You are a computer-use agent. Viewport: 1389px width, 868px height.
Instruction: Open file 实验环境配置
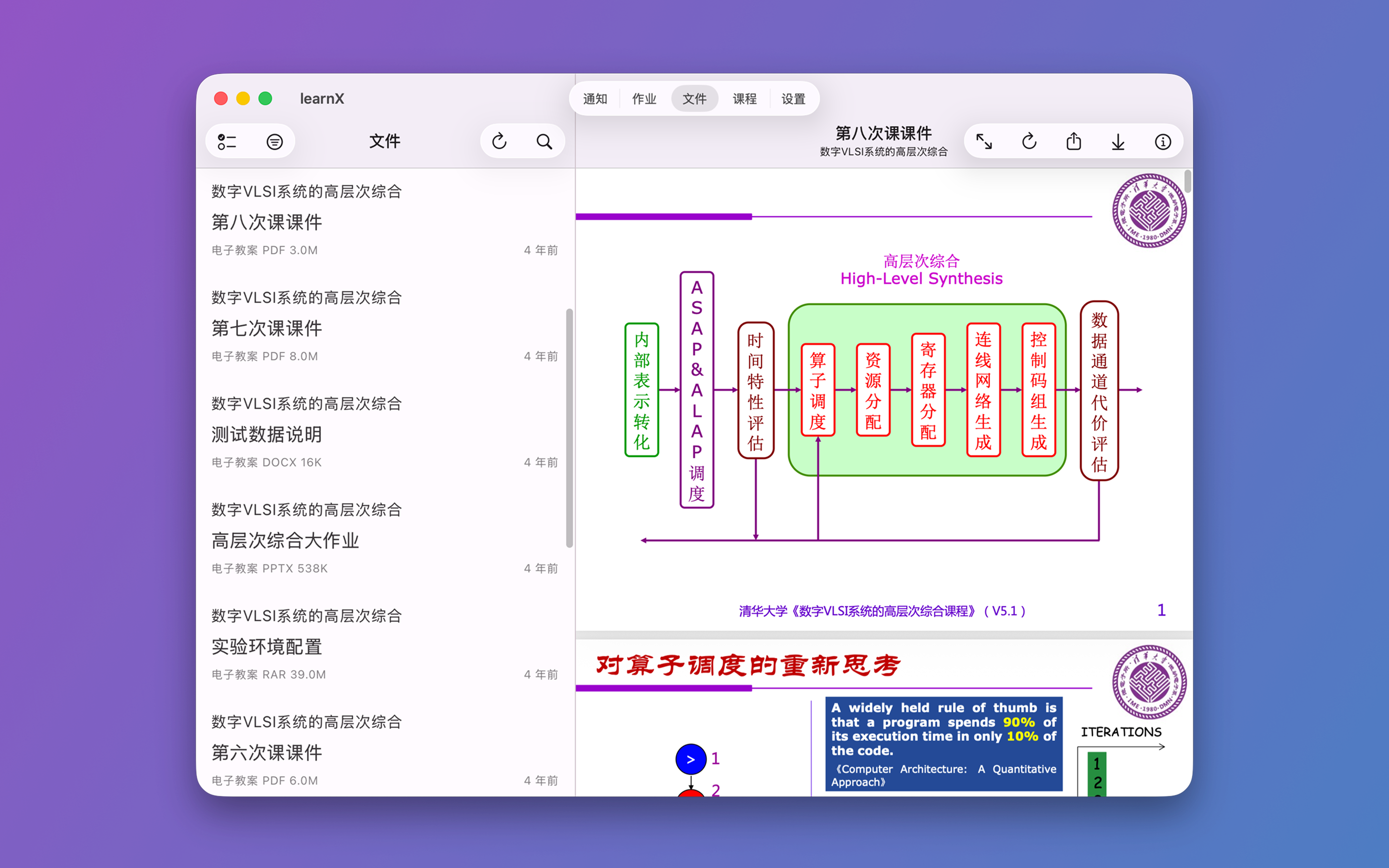coord(384,646)
